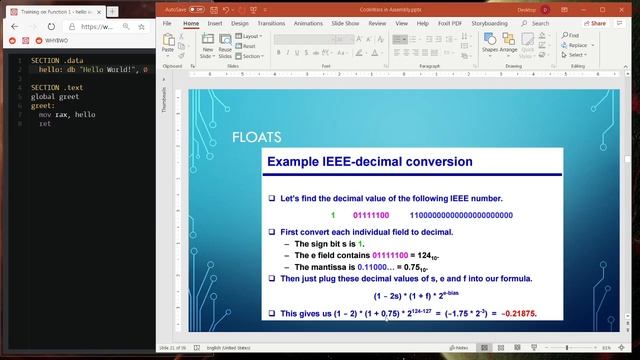Click the Shapes gallery icon
Screen dimensions: 640x360
(x=489, y=39)
